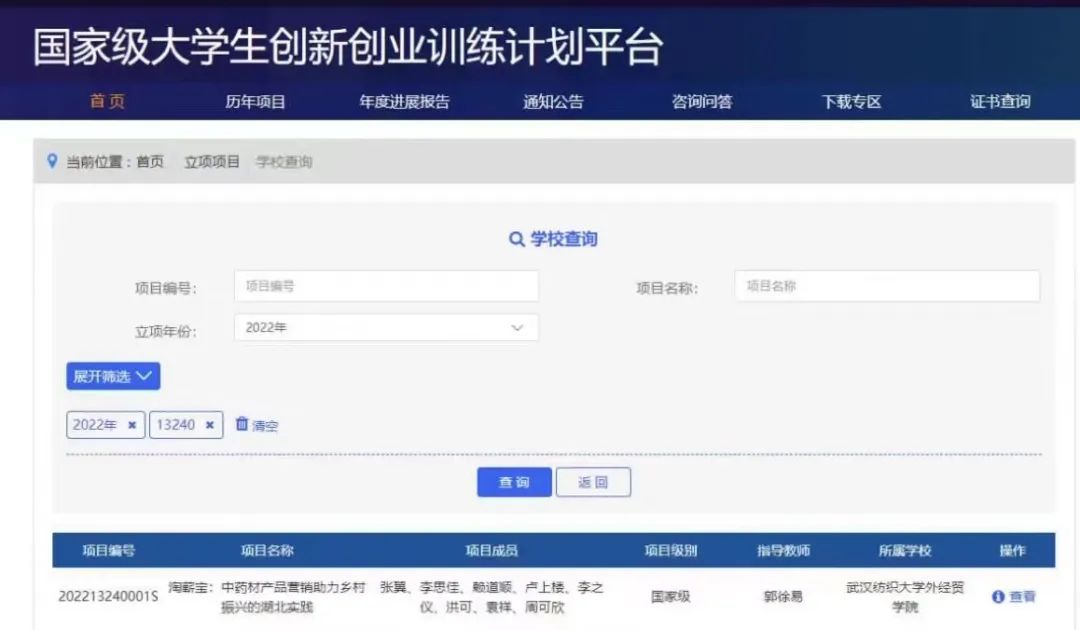Open 证书查询 from navigation bar

click(x=1000, y=102)
